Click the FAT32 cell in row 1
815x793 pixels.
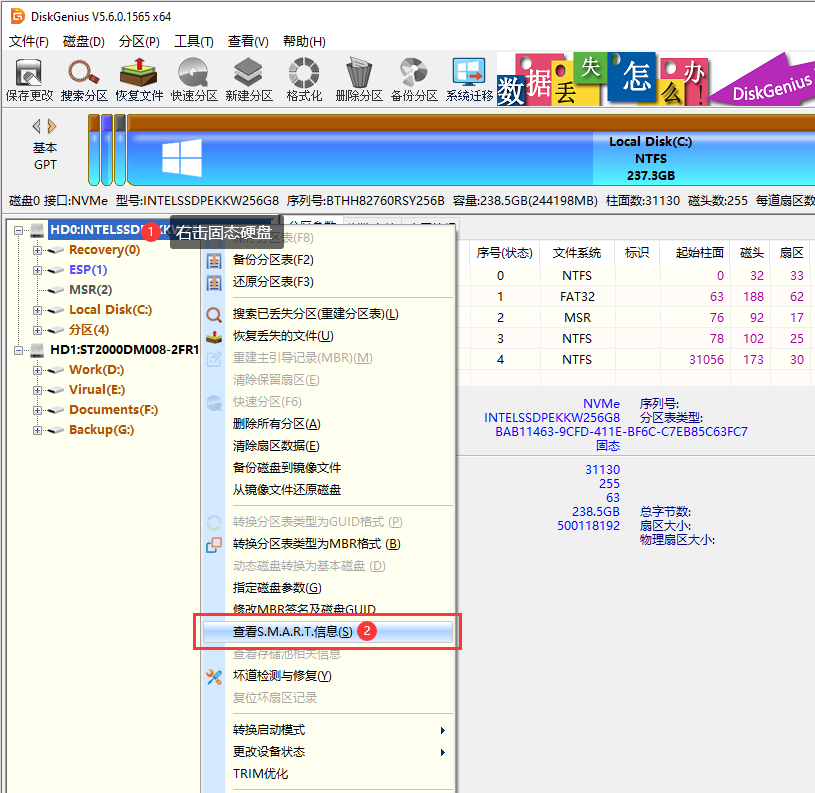[577, 297]
